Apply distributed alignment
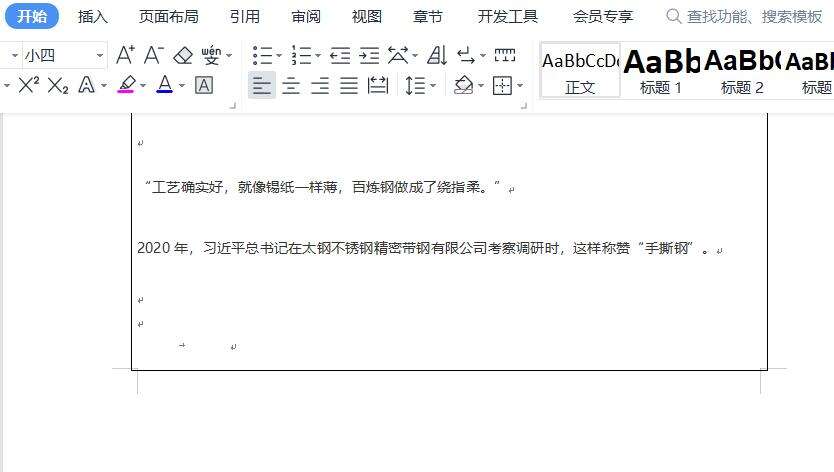The image size is (834, 472). pyautogui.click(x=378, y=85)
